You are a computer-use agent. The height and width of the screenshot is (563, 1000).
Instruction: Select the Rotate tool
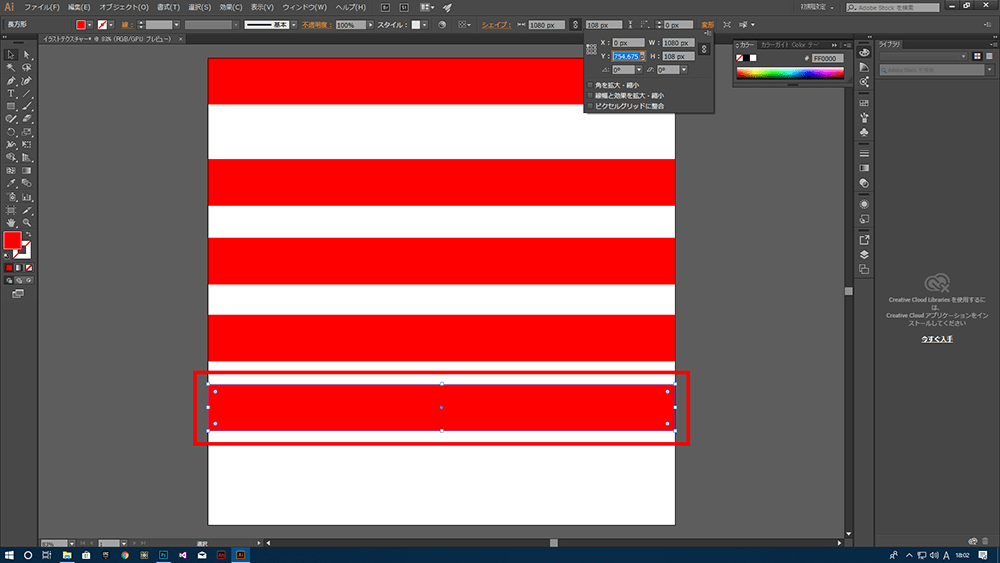click(11, 133)
